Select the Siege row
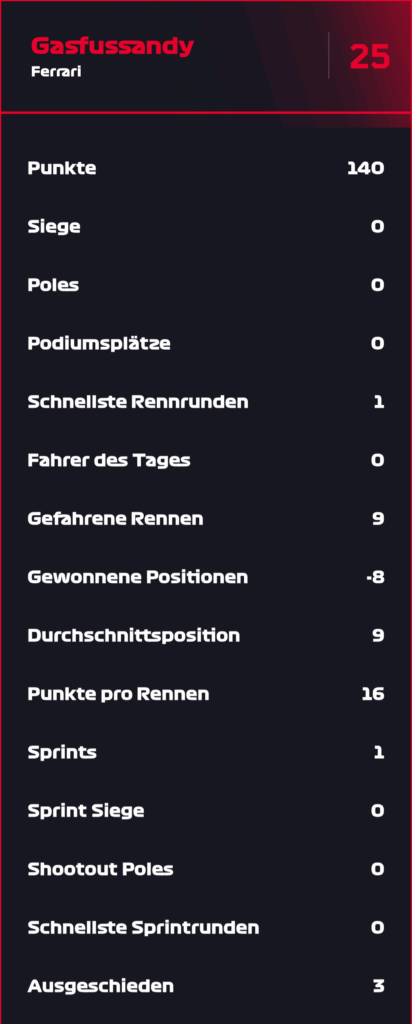This screenshot has width=412, height=1024. coord(206,227)
